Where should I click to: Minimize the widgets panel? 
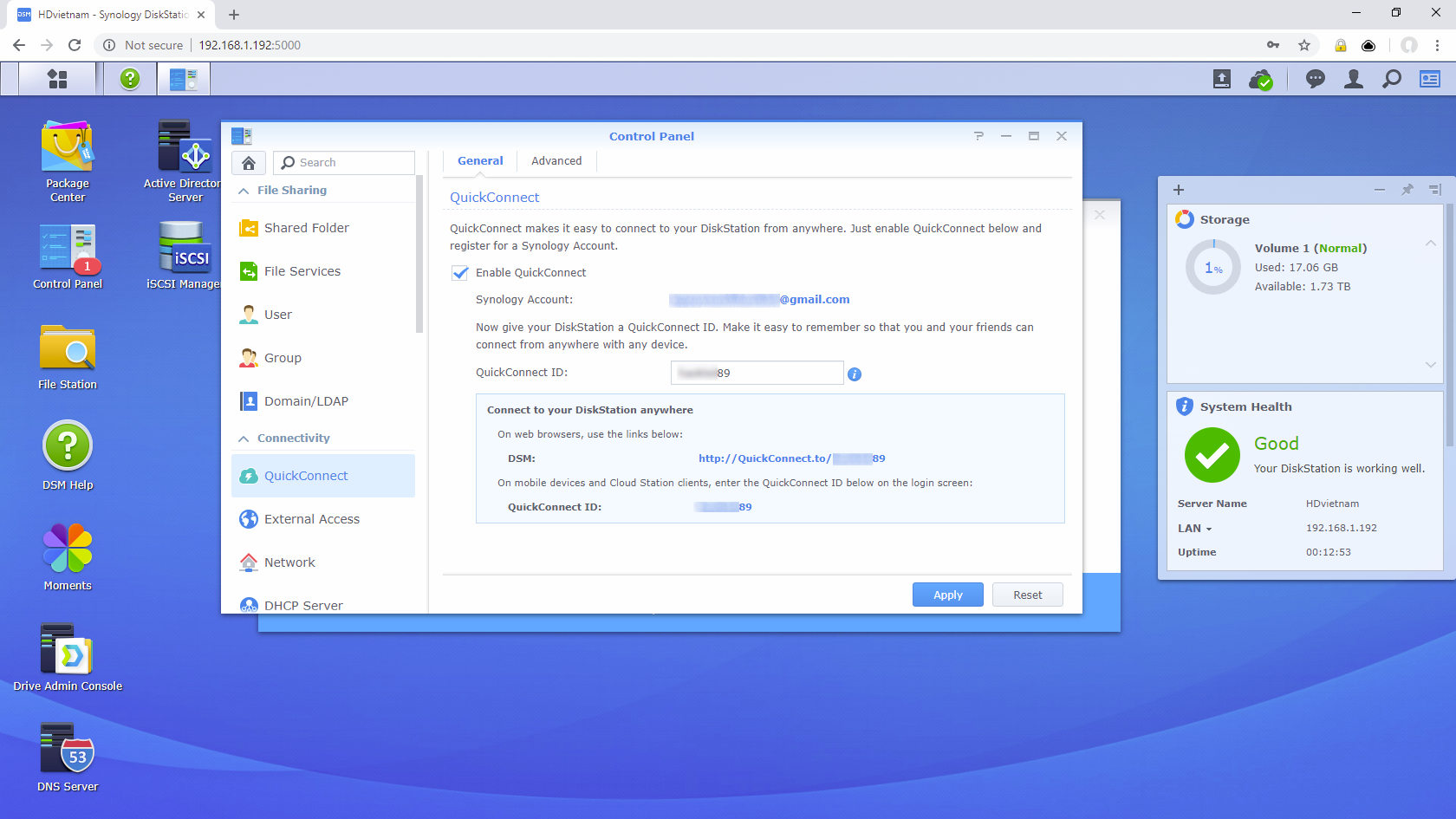(1380, 190)
